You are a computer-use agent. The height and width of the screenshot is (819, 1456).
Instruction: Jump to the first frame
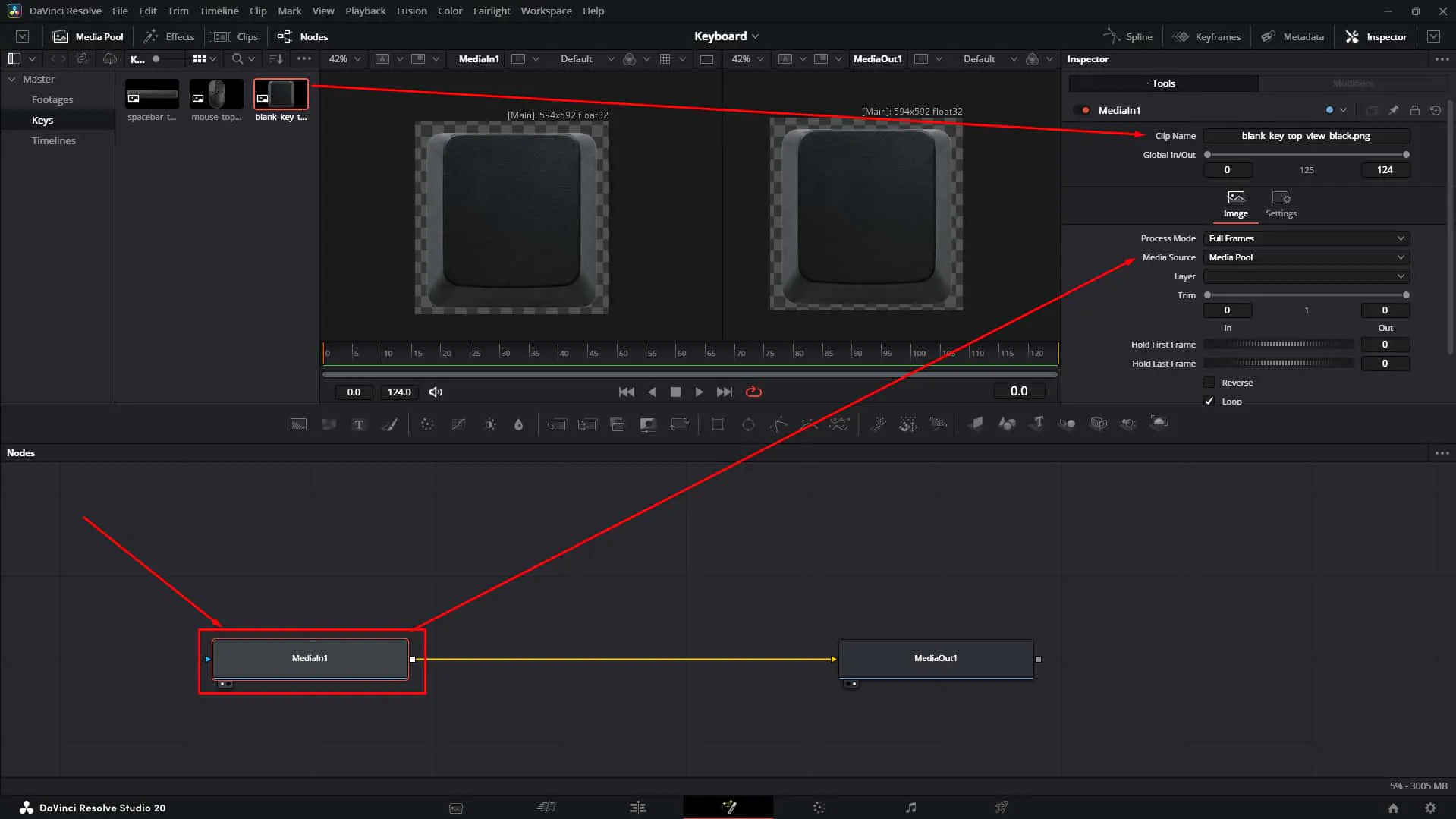tap(626, 392)
